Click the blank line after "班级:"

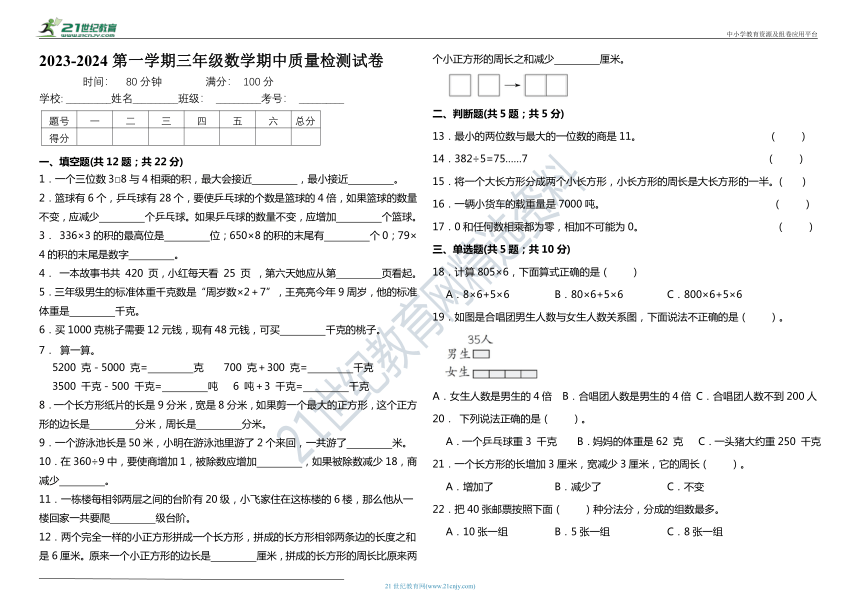click(x=238, y=101)
